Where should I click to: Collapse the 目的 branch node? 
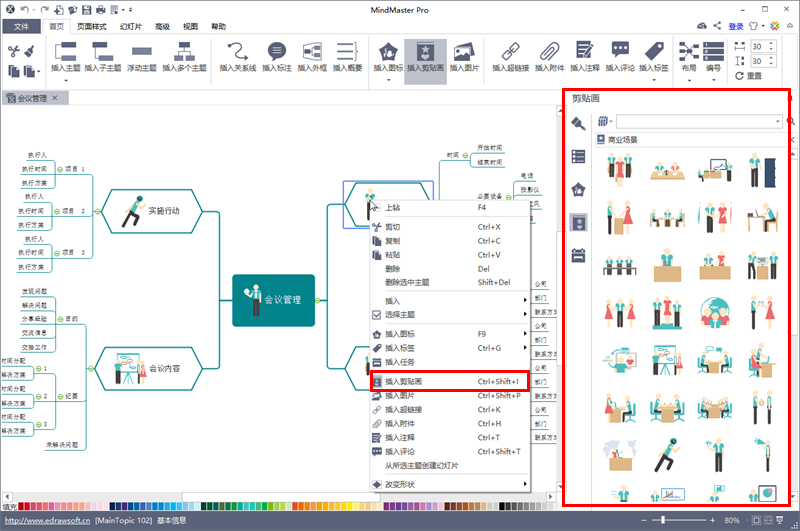tap(60, 319)
